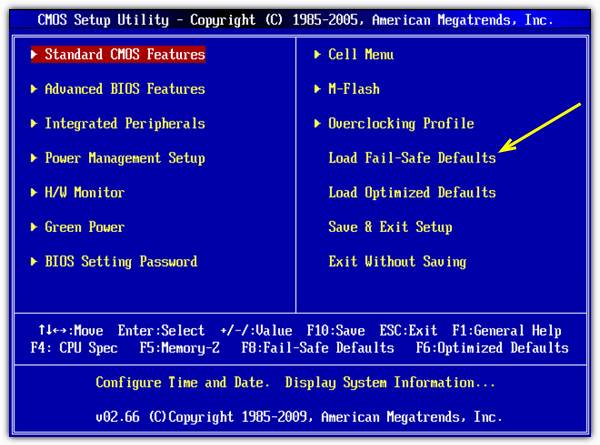Open Green Power settings
This screenshot has width=600, height=445.
click(84, 227)
